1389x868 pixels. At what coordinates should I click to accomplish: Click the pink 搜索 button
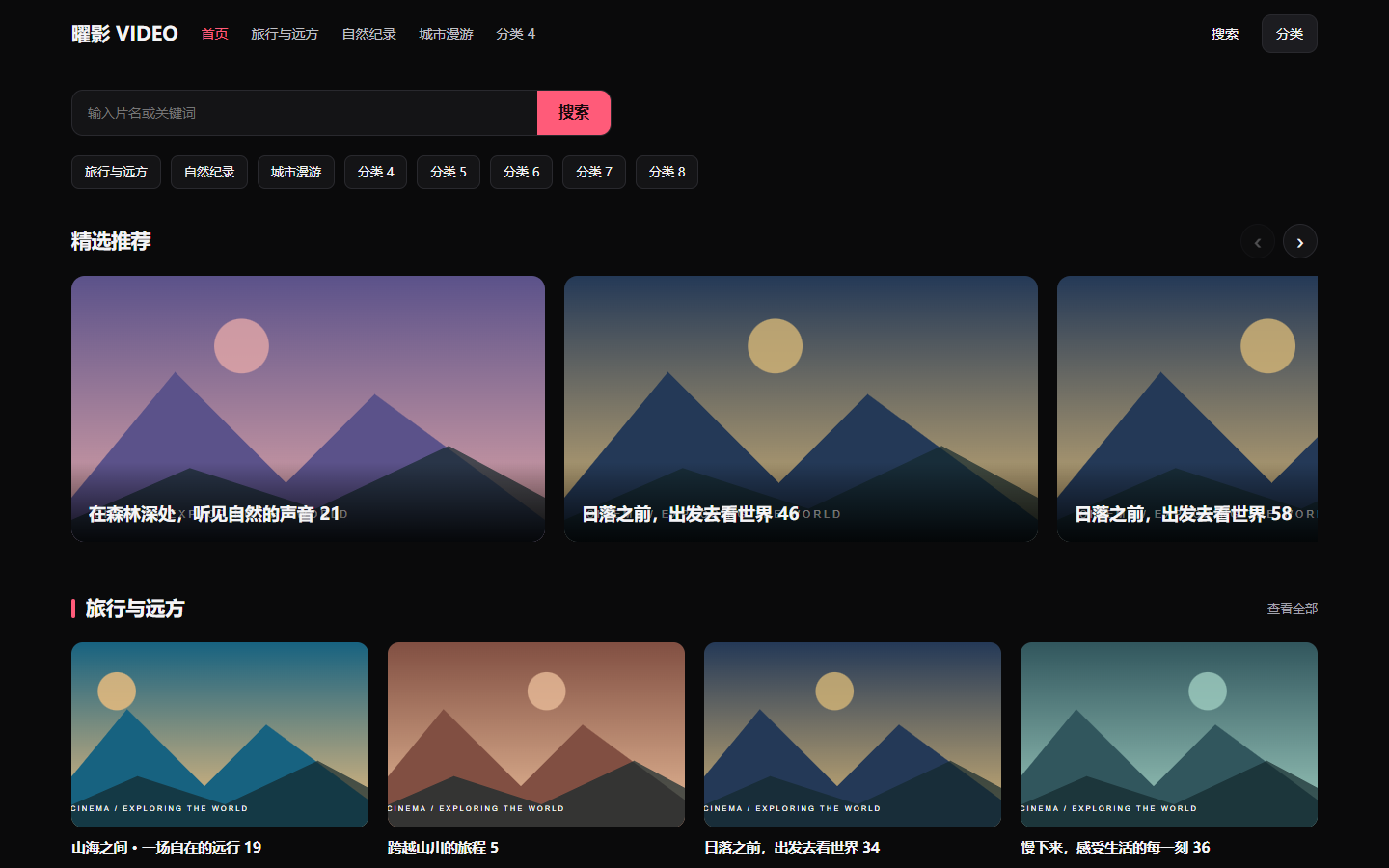pyautogui.click(x=574, y=113)
